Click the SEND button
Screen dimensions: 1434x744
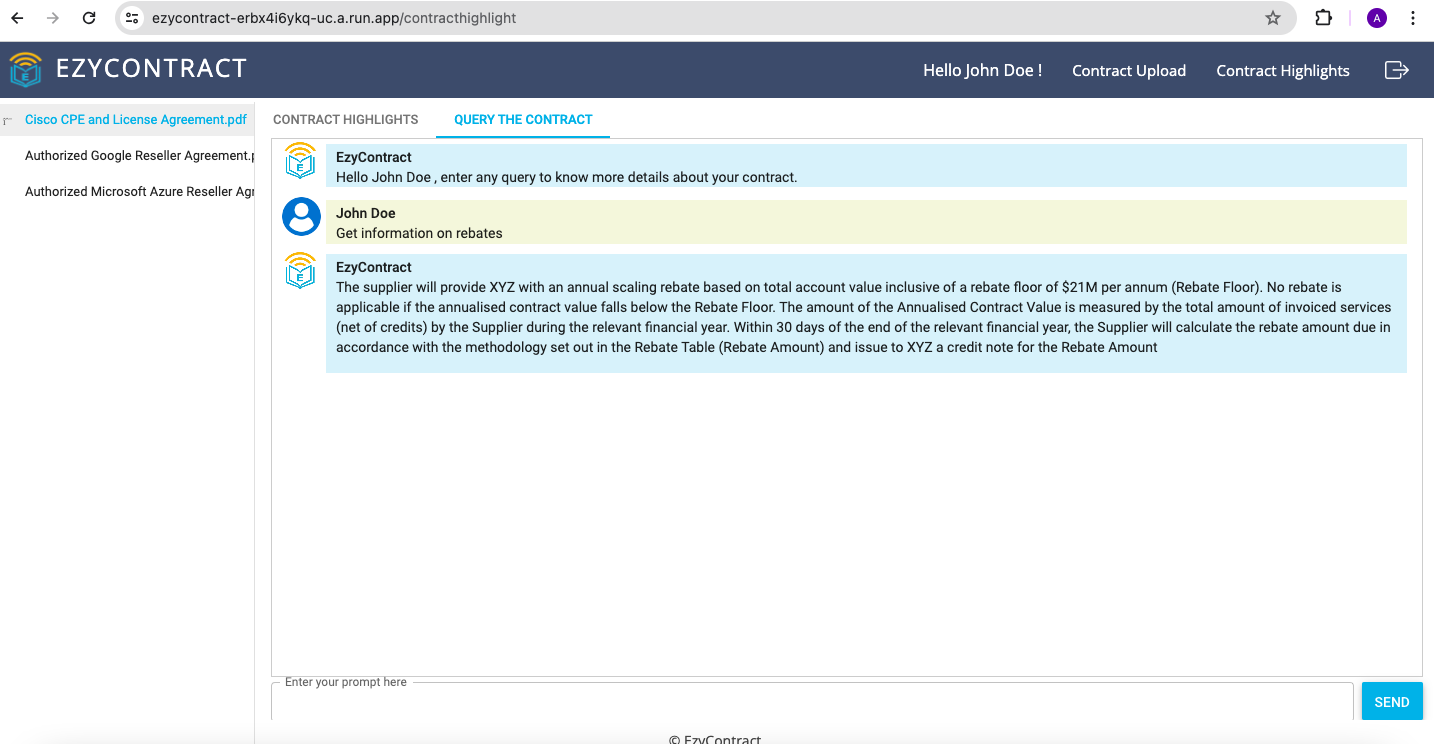(x=1391, y=702)
